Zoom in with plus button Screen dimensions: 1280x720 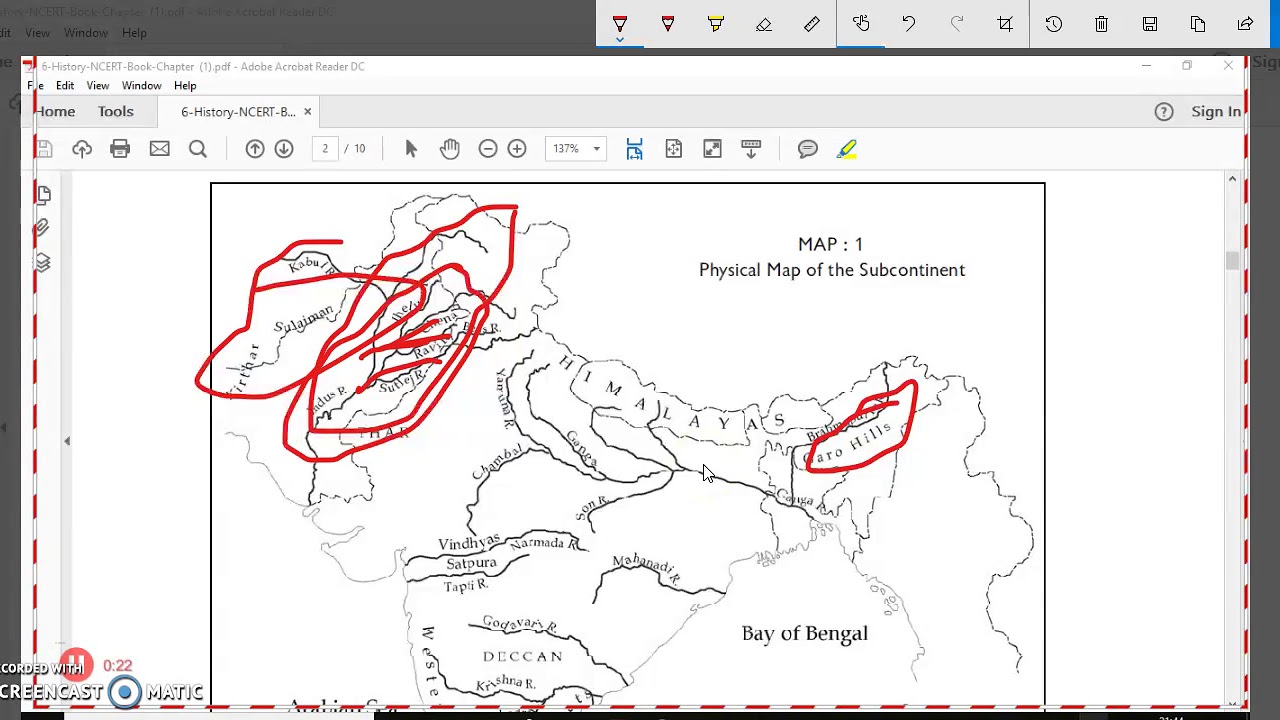coord(517,149)
